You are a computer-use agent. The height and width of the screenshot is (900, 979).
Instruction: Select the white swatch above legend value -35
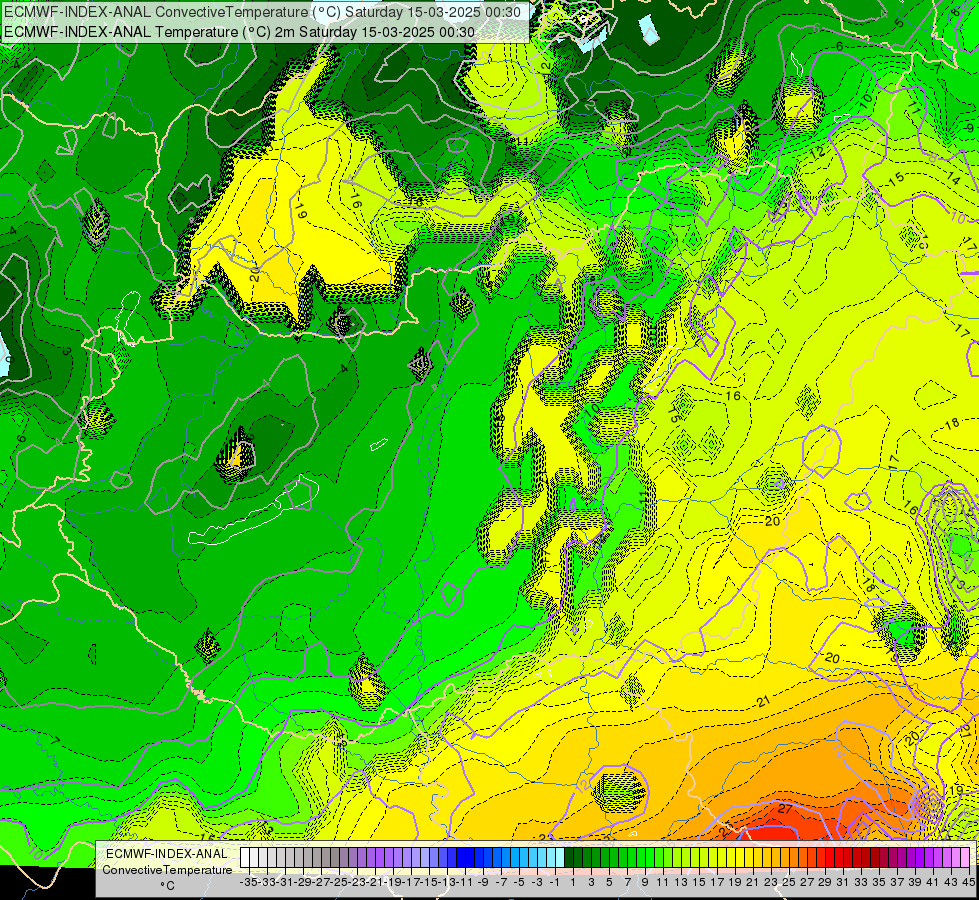245,858
